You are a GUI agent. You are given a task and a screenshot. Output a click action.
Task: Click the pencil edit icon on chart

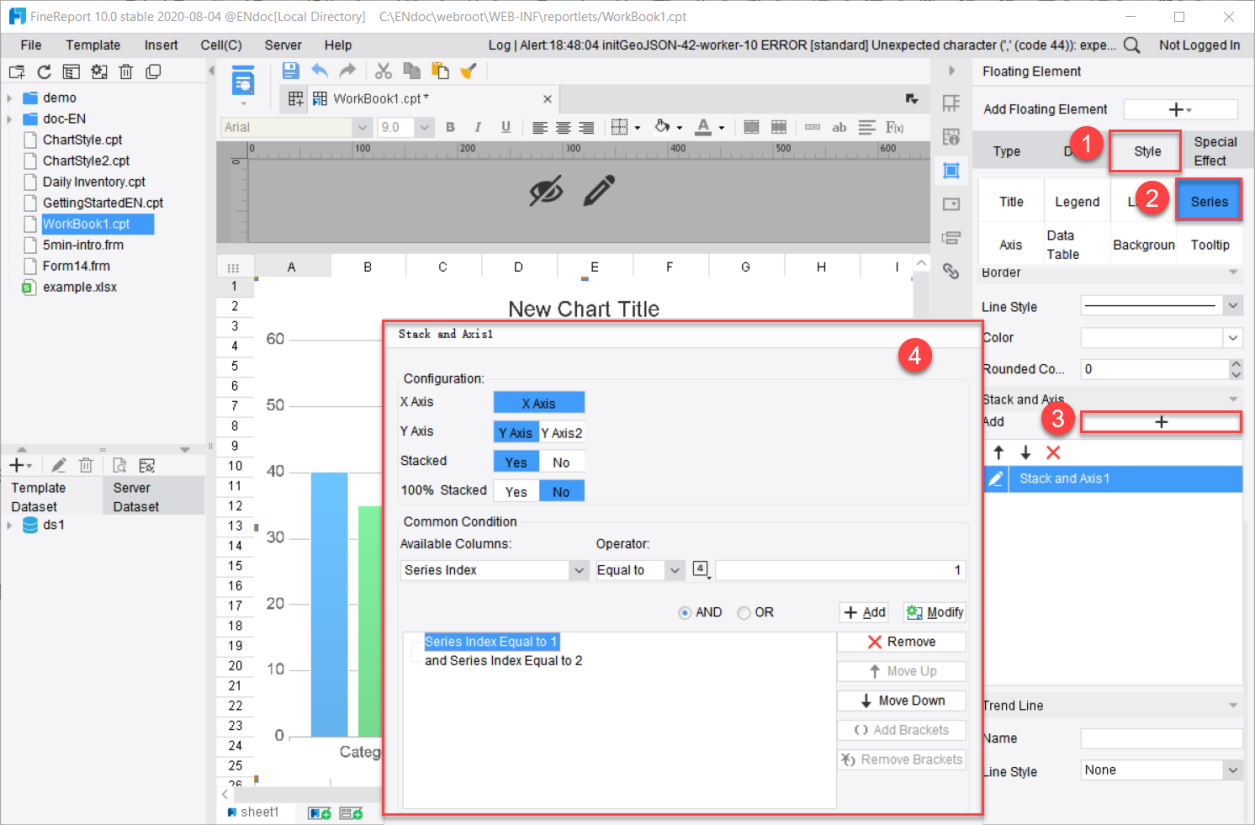598,190
